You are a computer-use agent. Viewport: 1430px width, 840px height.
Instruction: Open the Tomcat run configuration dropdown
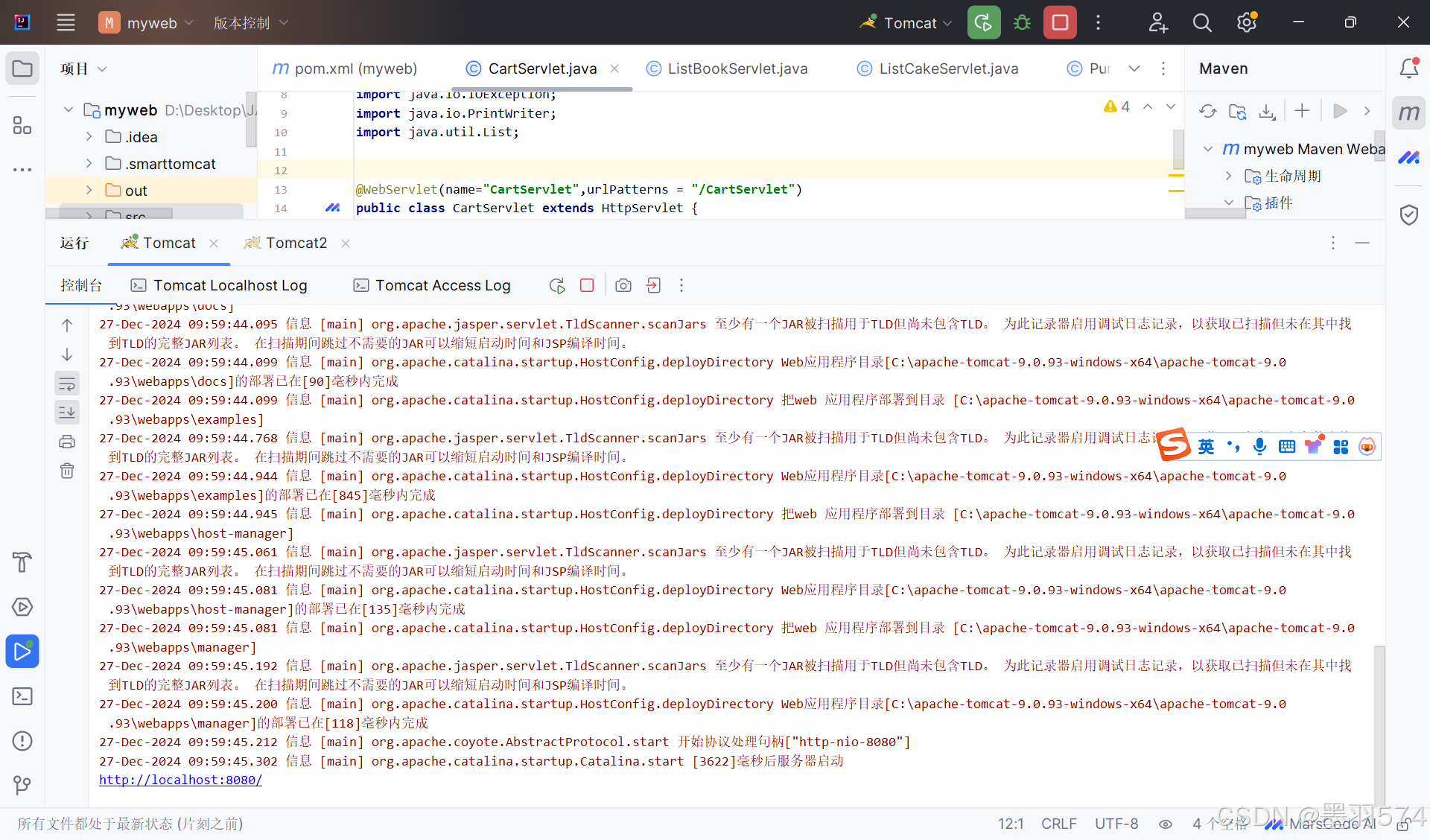[910, 22]
